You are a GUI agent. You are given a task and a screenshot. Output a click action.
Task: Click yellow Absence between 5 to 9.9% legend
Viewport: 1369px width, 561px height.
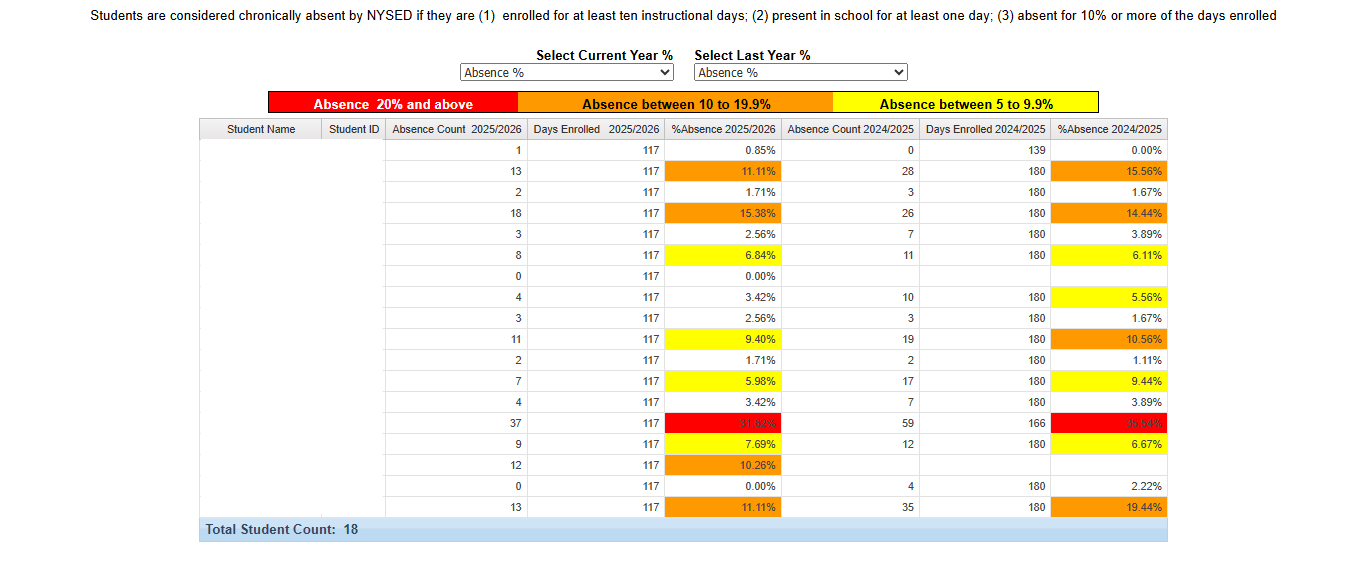[x=966, y=103]
